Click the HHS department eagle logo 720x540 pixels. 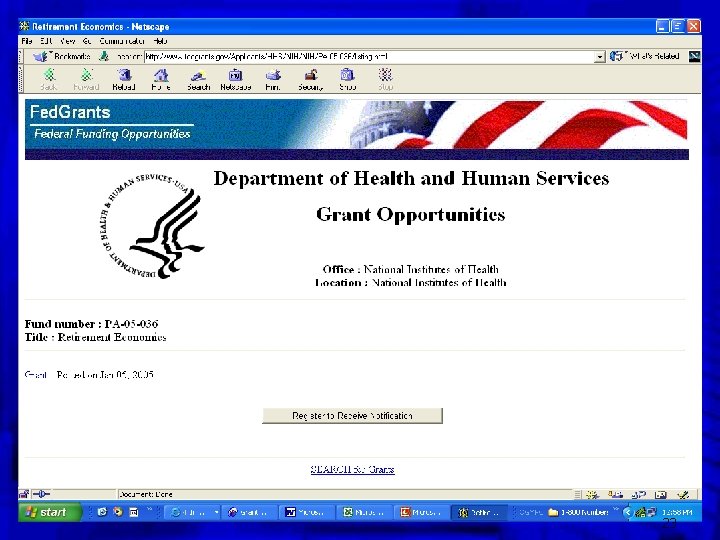152,227
